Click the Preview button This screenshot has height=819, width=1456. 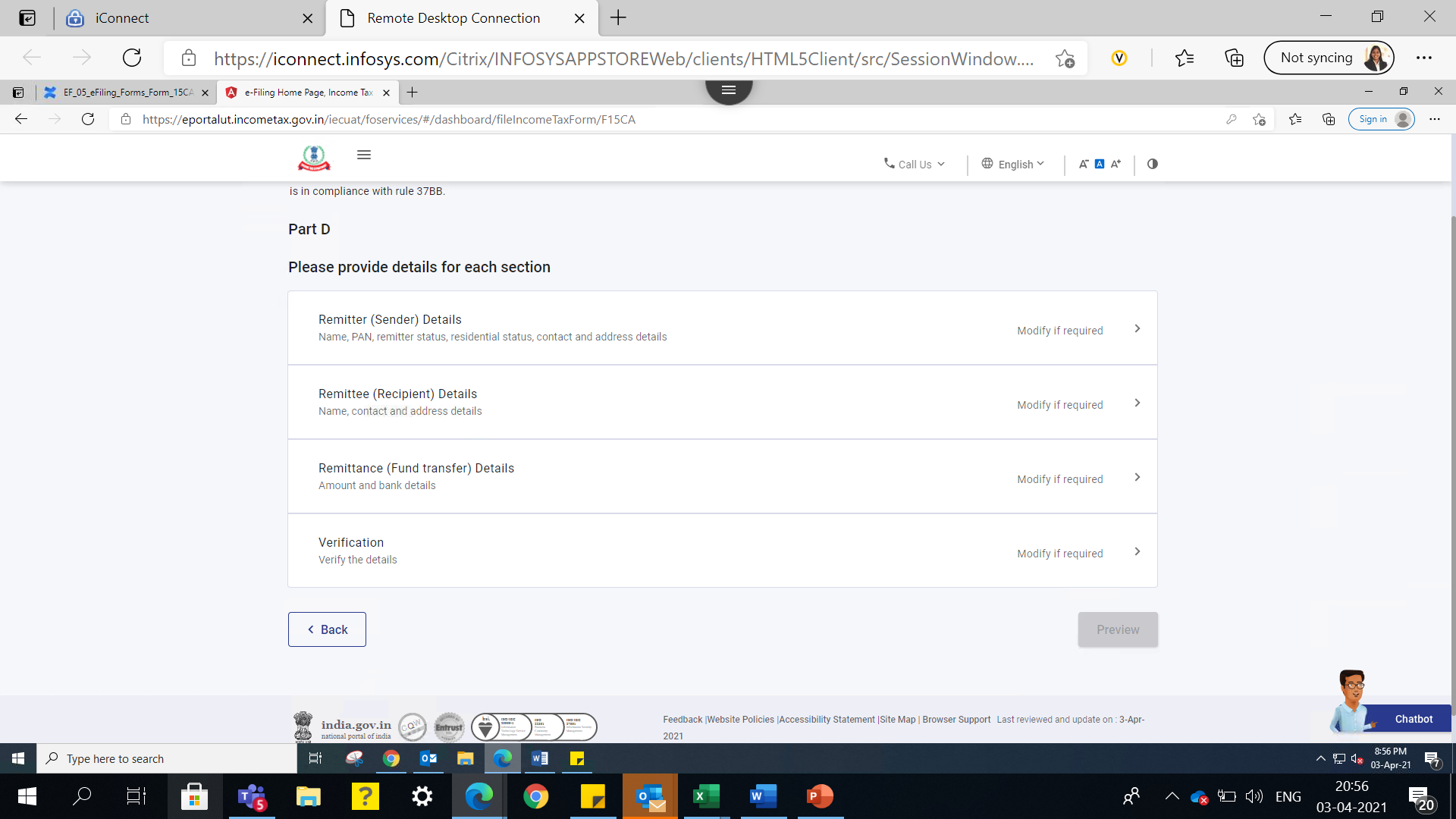1118,629
